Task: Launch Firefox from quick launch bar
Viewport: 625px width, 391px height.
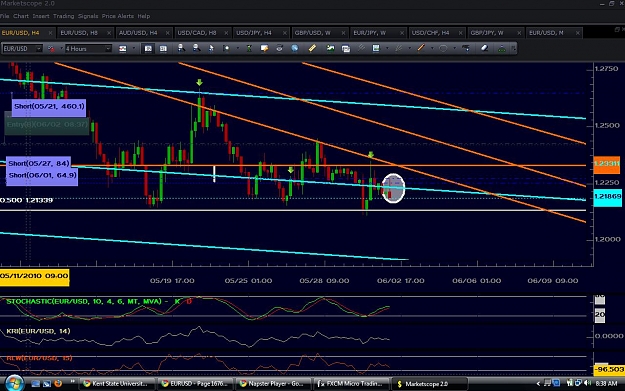Action: coord(58,384)
